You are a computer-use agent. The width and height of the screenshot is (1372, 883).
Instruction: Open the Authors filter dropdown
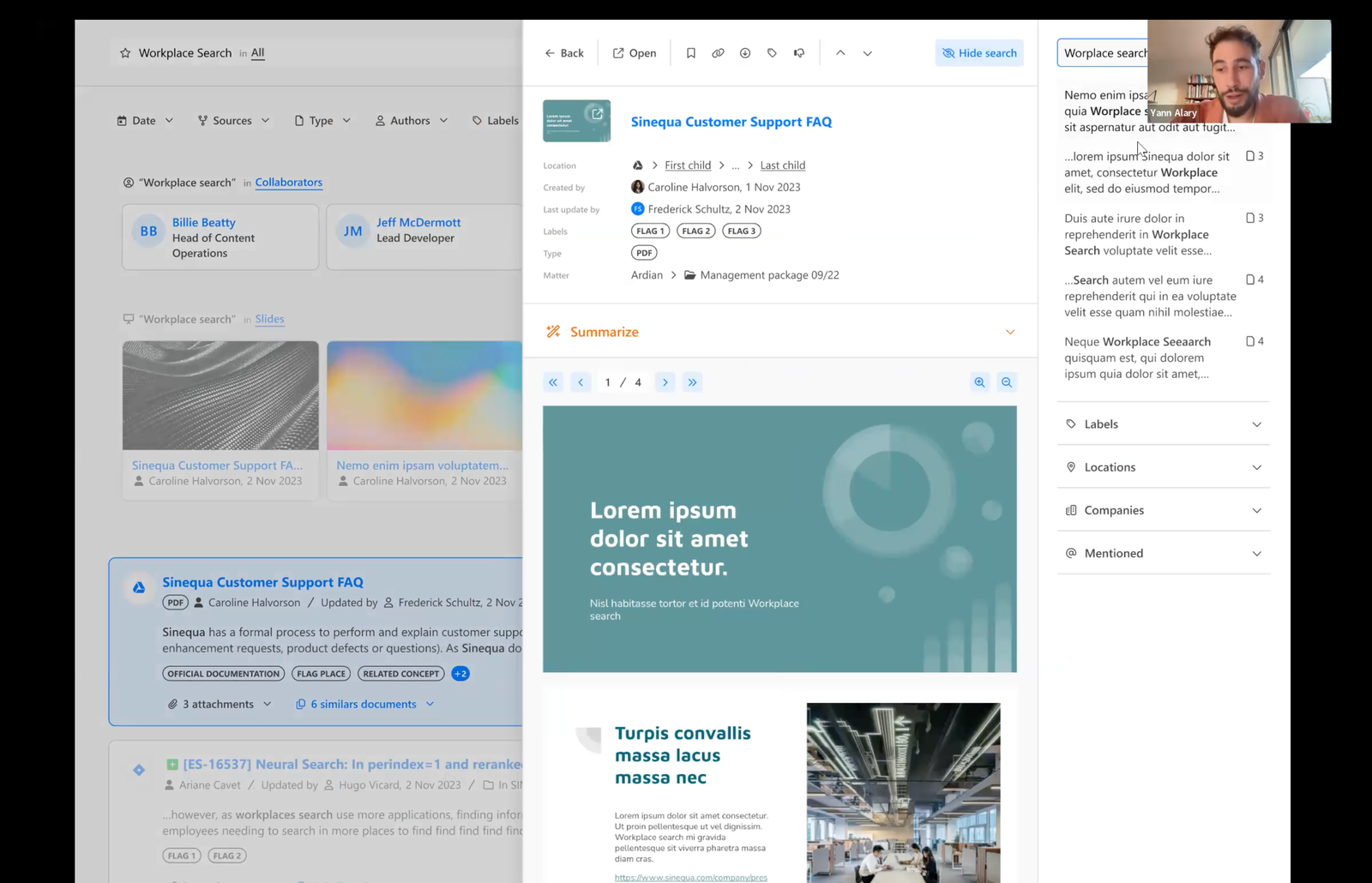412,121
